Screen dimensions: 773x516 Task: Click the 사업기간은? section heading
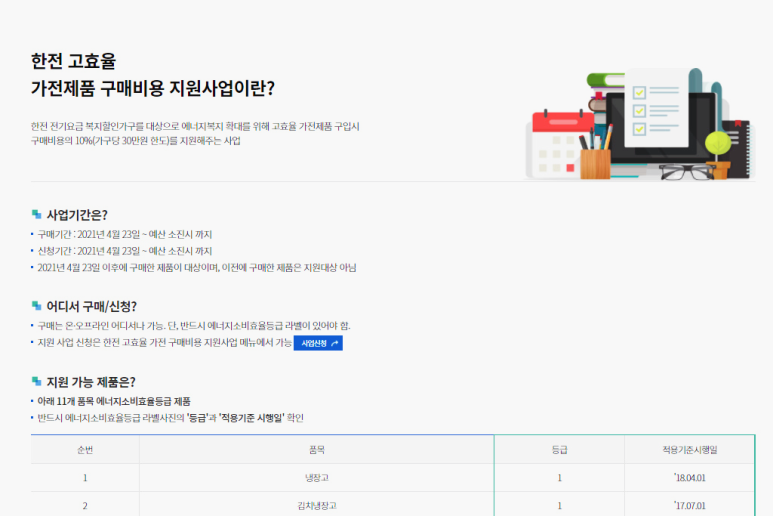click(77, 215)
